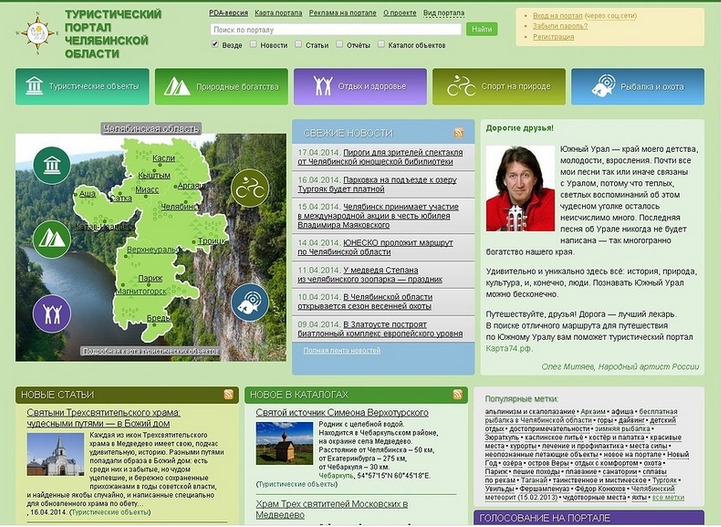Click the cyclist round icon on the map
This screenshot has height=527, width=721.
(x=250, y=189)
